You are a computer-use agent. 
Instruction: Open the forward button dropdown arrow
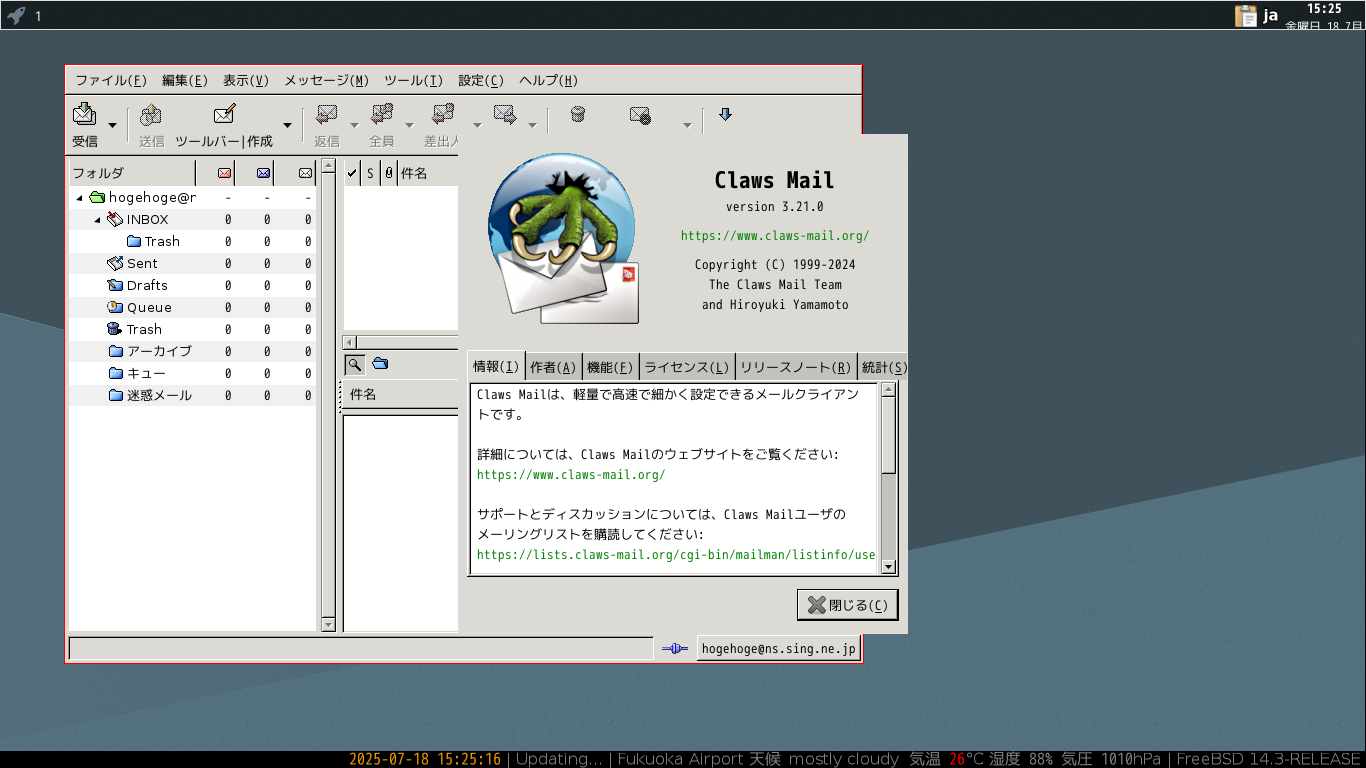tap(532, 125)
